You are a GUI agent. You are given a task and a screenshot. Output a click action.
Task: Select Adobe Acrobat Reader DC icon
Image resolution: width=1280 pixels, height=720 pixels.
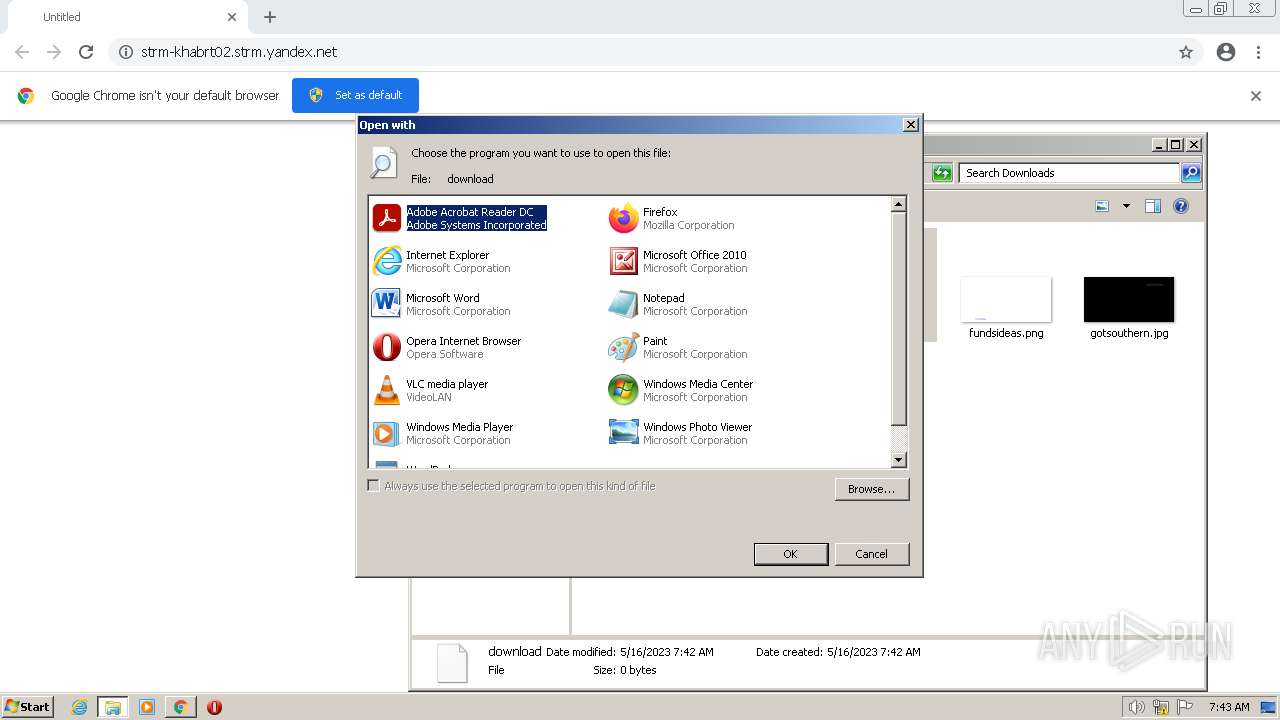(387, 218)
